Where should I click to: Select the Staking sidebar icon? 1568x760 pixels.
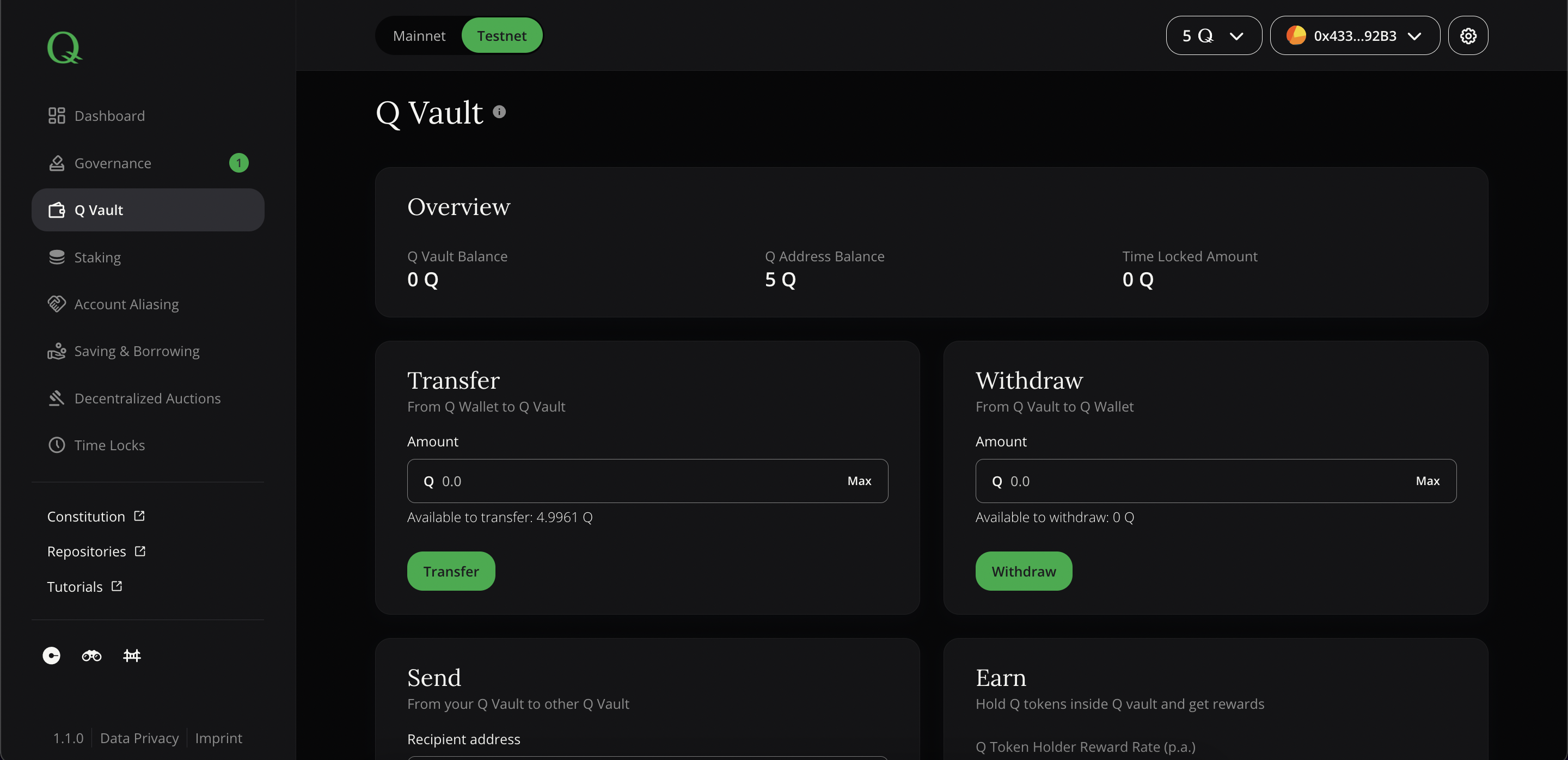click(x=97, y=257)
